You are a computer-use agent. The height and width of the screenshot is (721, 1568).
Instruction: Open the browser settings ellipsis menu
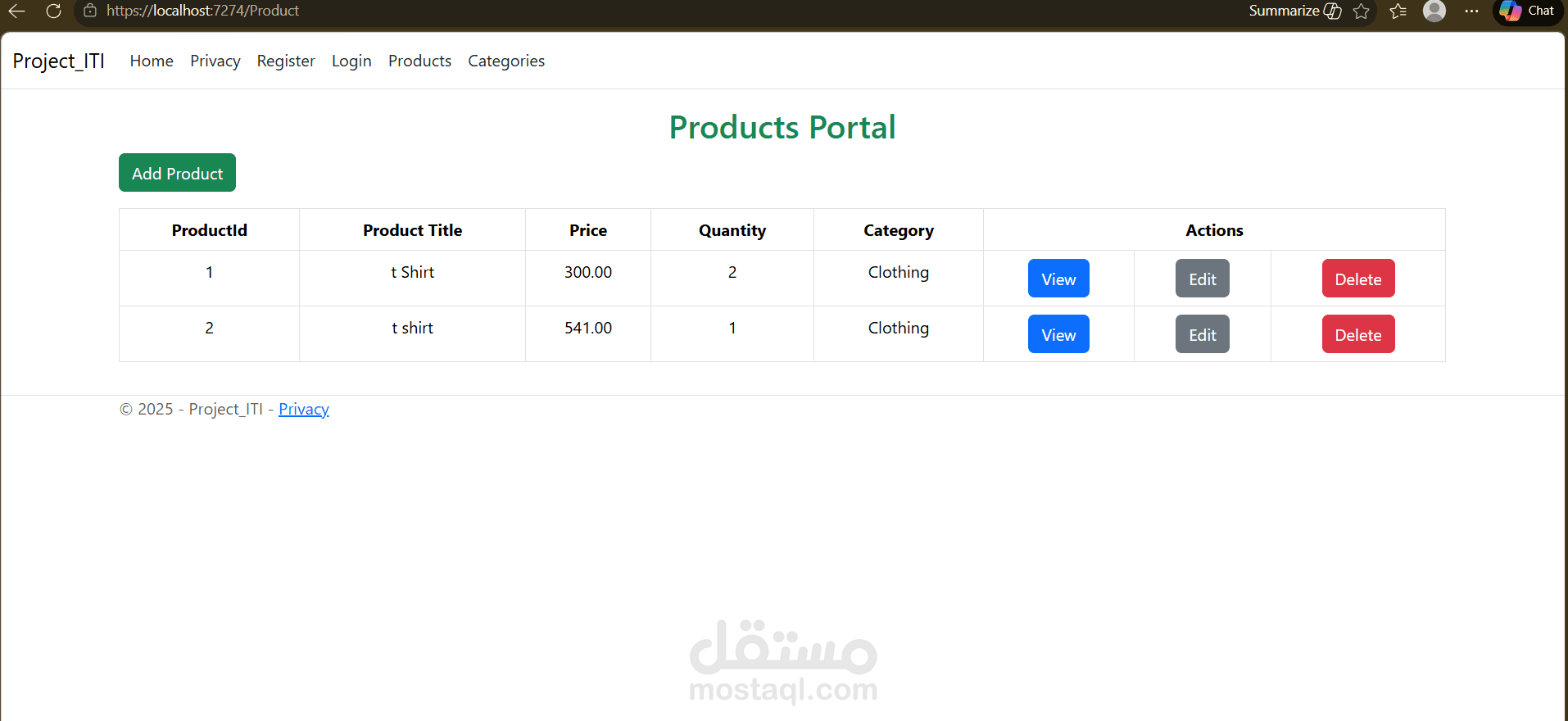(1471, 11)
